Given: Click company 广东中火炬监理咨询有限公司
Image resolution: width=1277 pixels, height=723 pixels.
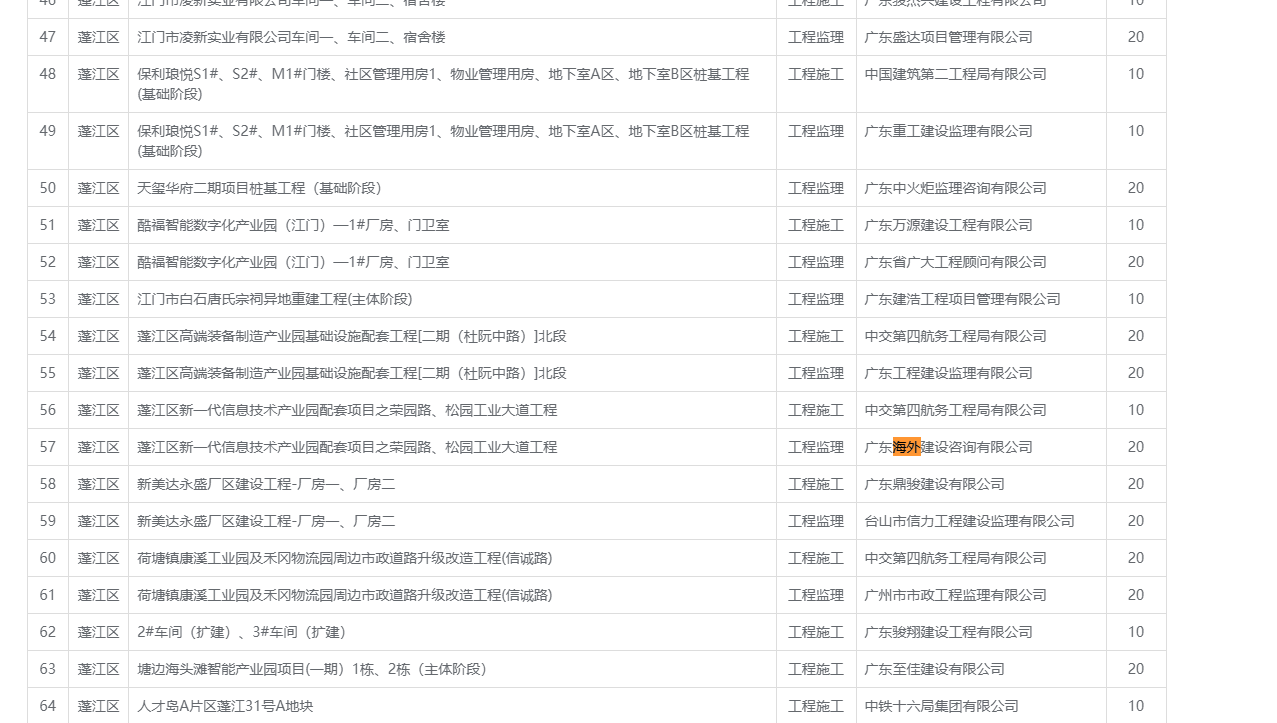Looking at the screenshot, I should point(955,188).
